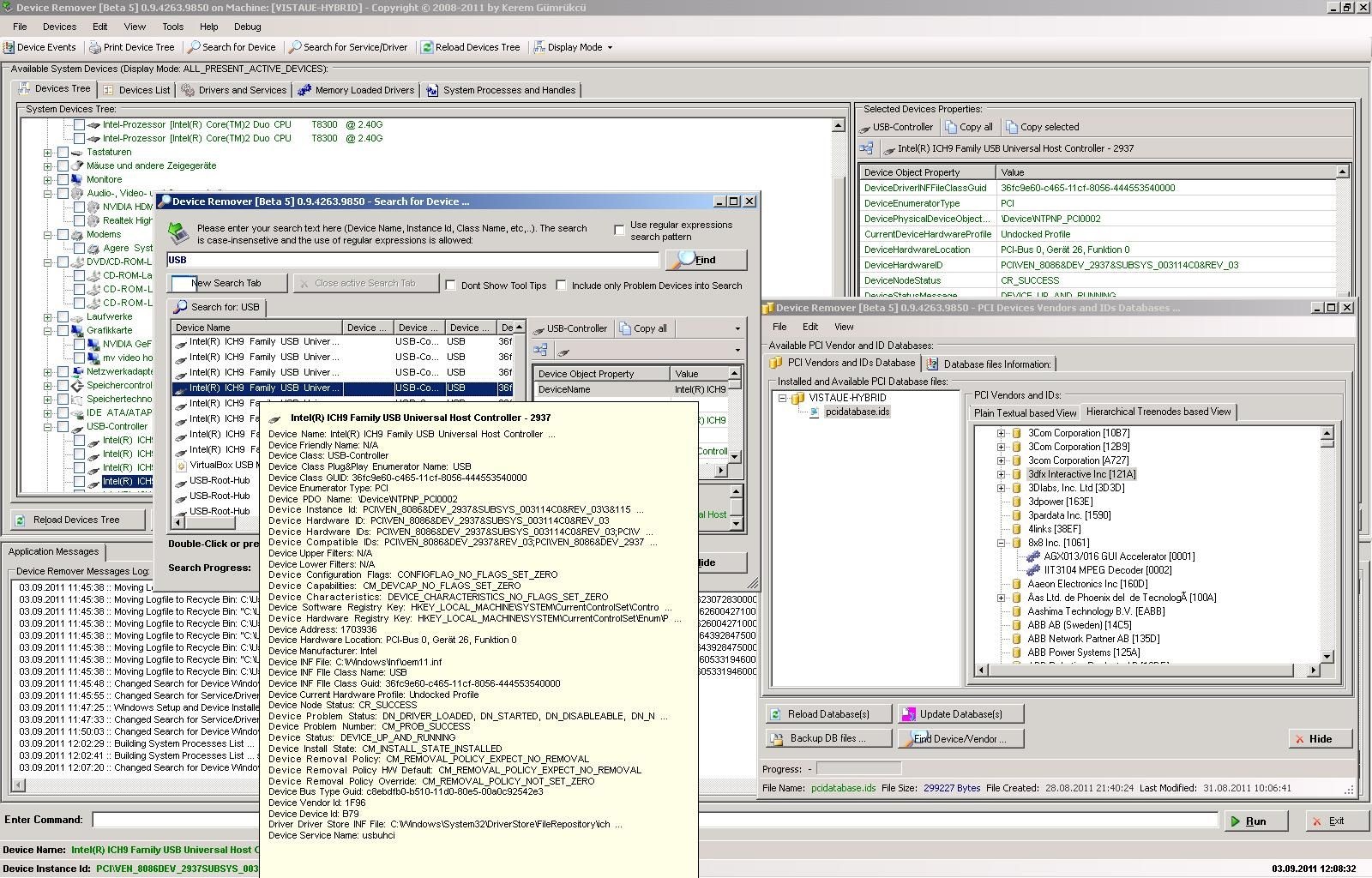Viewport: 1372px width, 878px height.
Task: Check Include only Problem Devices into Search
Action: pos(561,286)
